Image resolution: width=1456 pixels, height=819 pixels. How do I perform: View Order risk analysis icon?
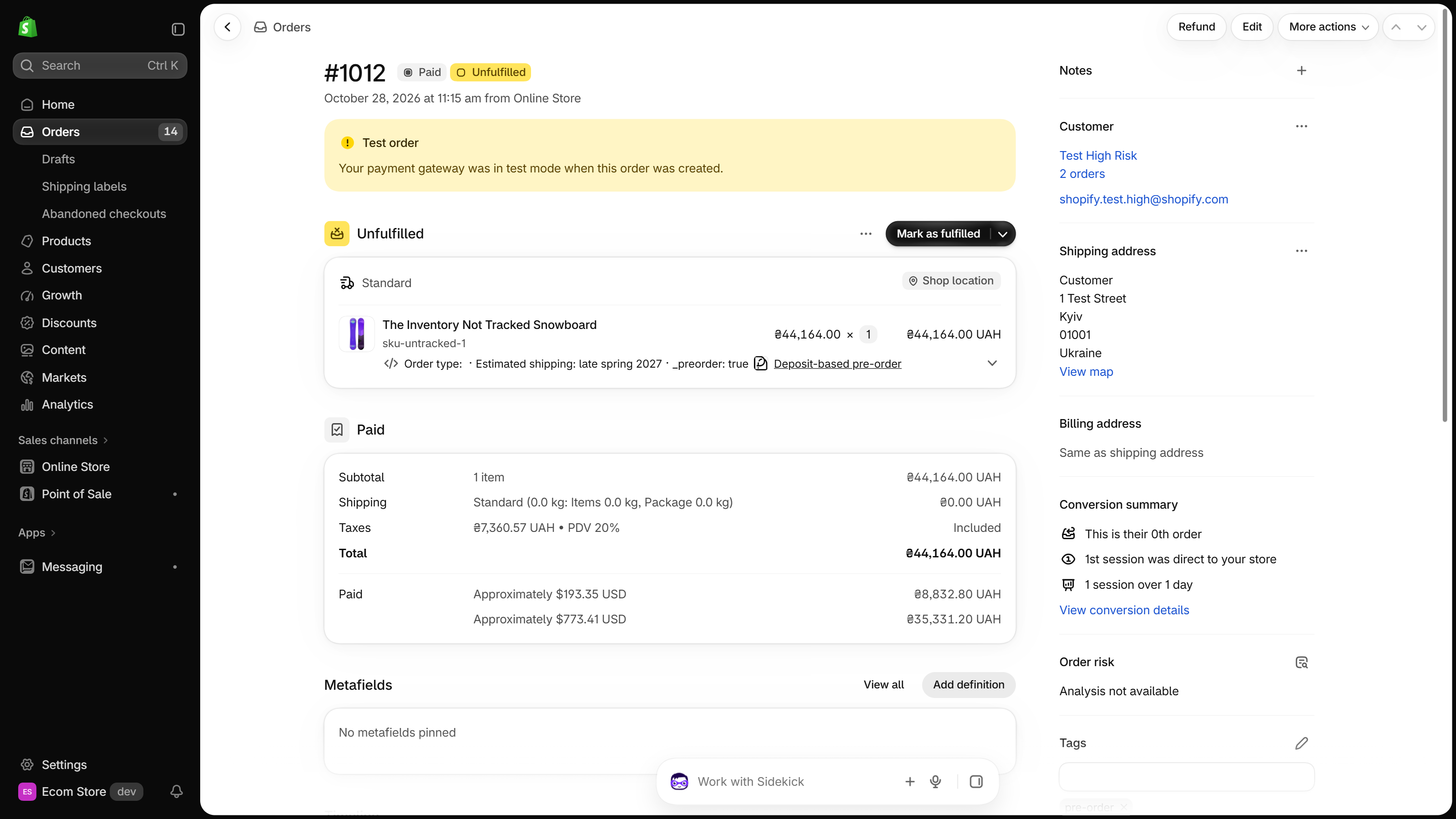tap(1301, 662)
